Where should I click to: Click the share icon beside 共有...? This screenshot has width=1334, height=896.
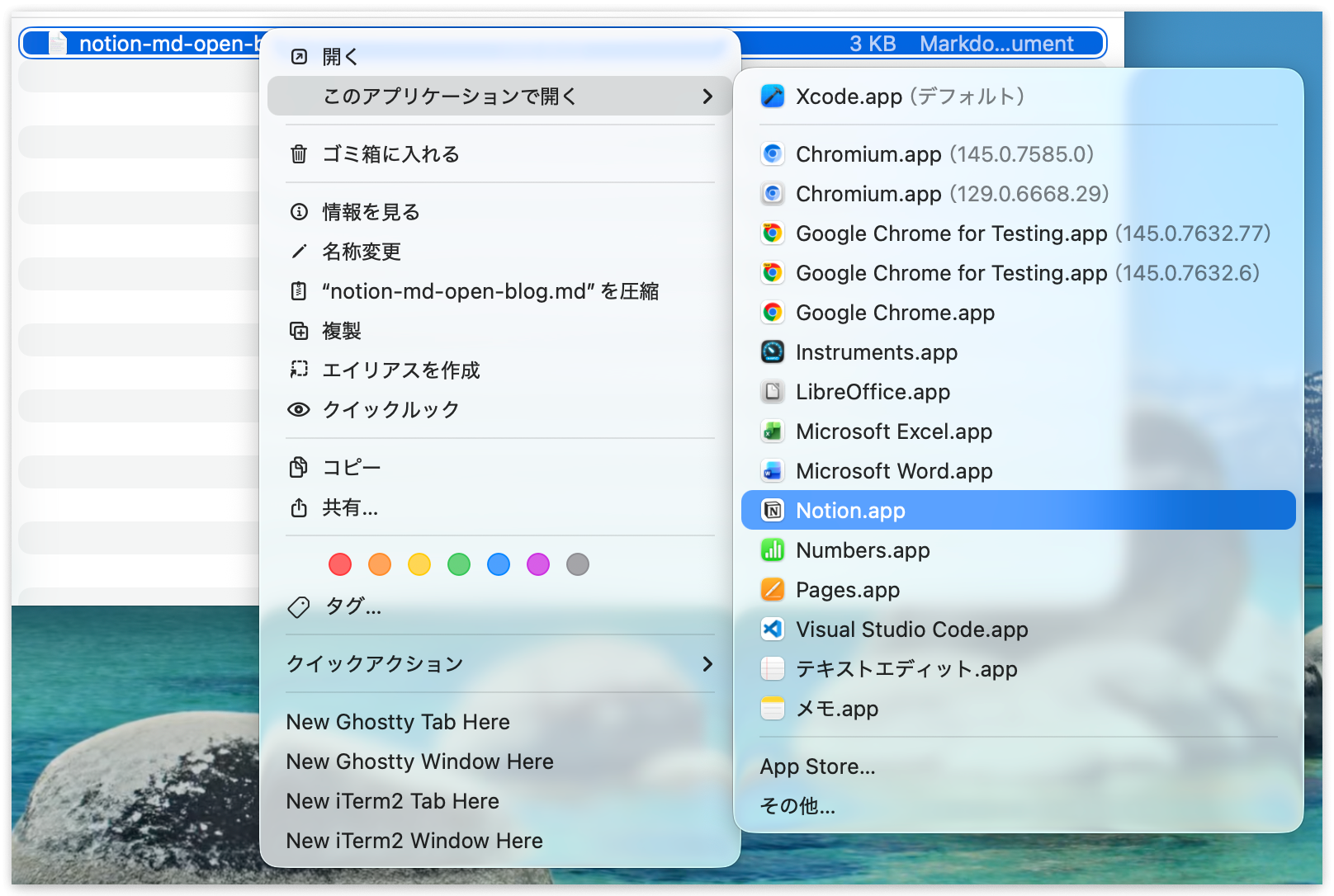pos(299,507)
